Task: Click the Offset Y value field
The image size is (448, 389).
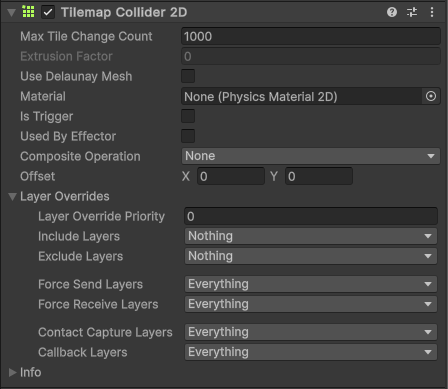Action: coord(319,176)
